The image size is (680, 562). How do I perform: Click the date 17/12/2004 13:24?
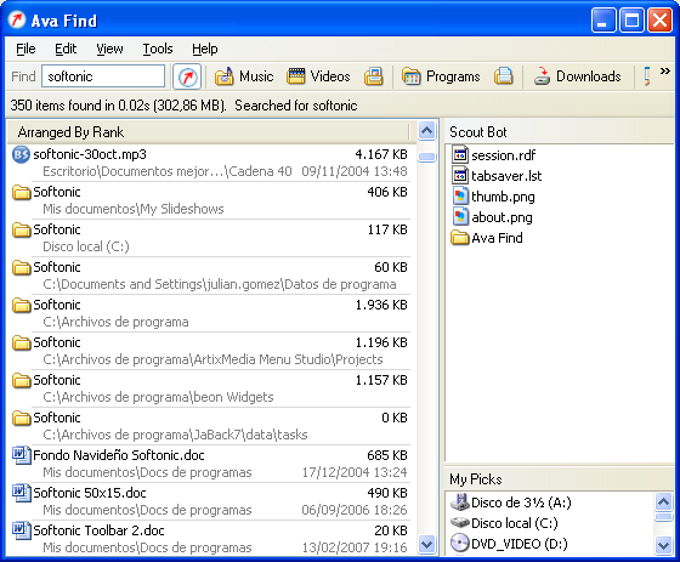tap(355, 472)
